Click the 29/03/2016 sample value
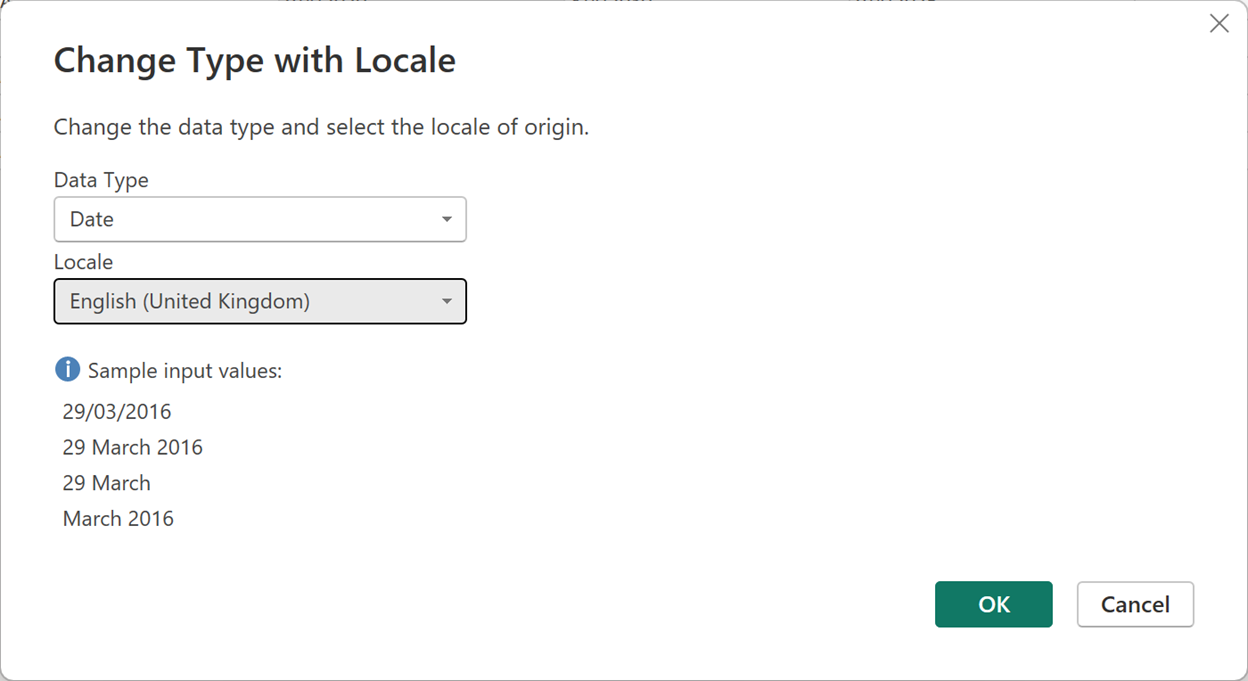Viewport: 1248px width, 681px height. point(117,411)
